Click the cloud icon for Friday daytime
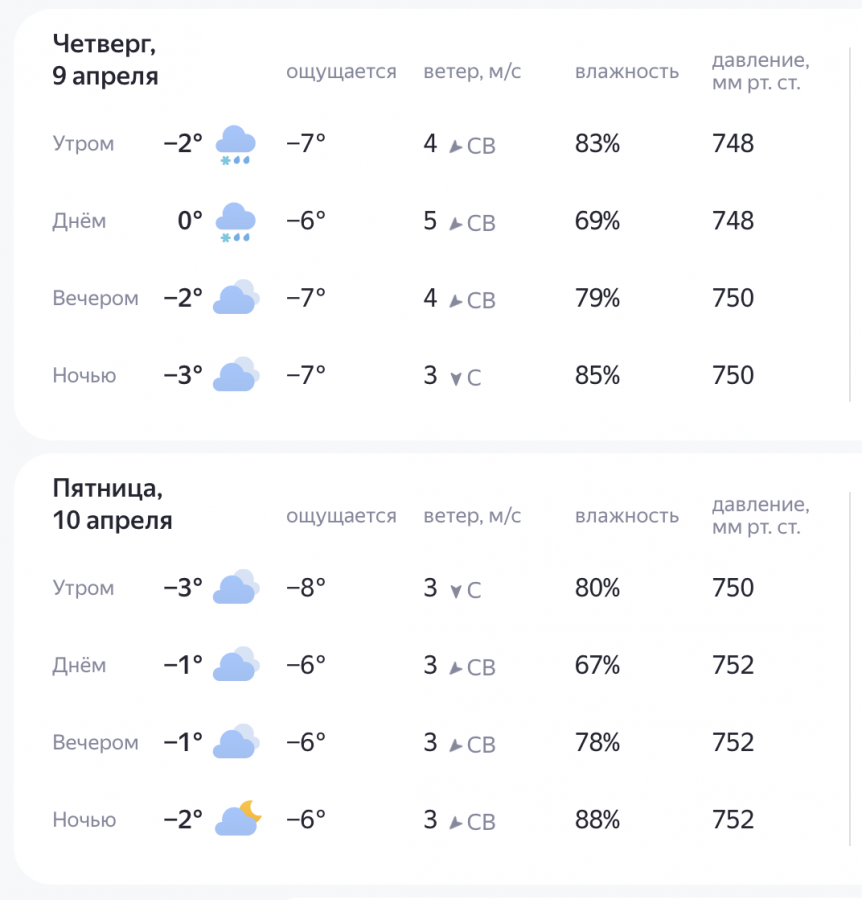This screenshot has height=900, width=862. 234,664
